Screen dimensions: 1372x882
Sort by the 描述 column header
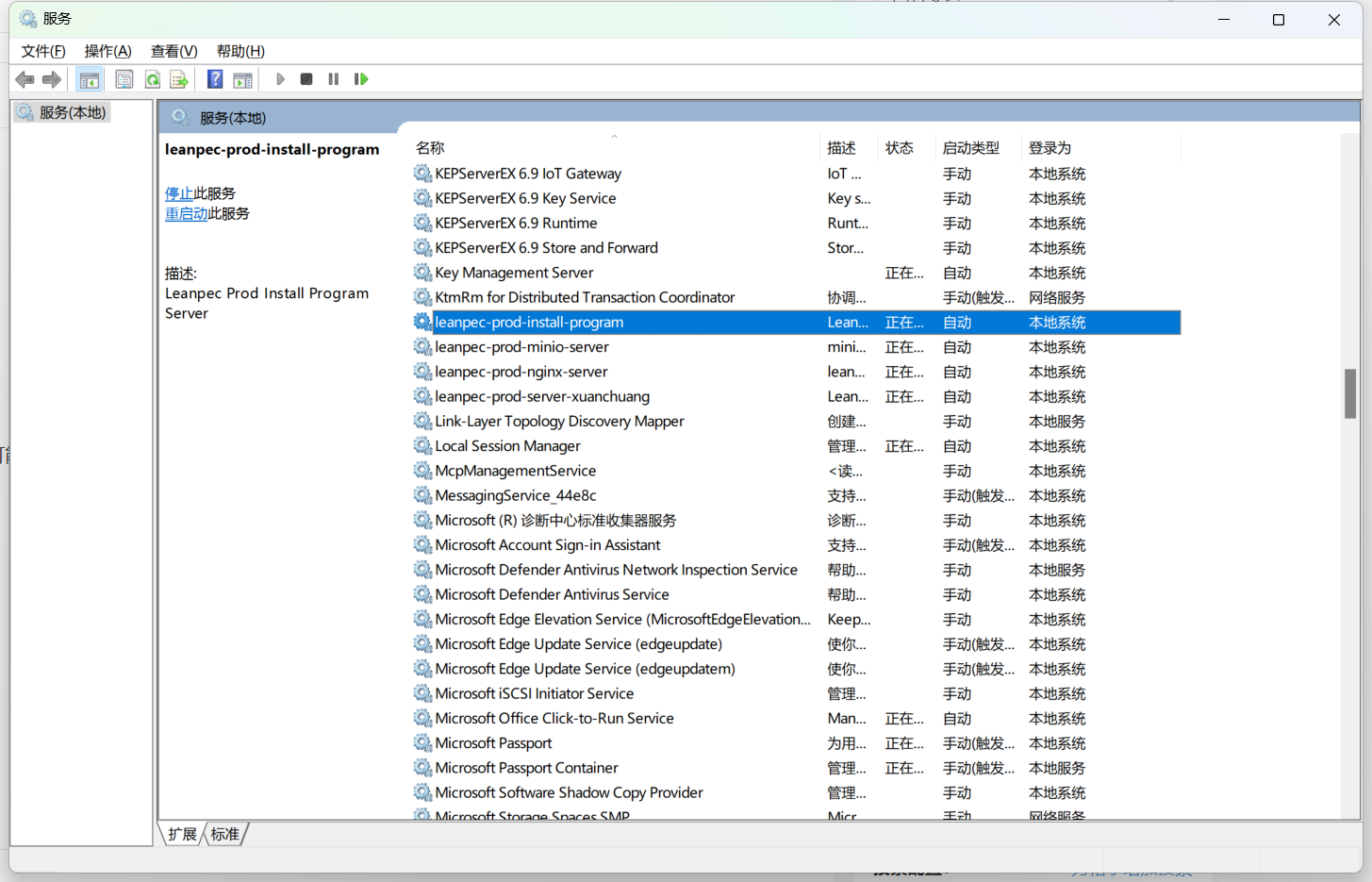pos(850,147)
